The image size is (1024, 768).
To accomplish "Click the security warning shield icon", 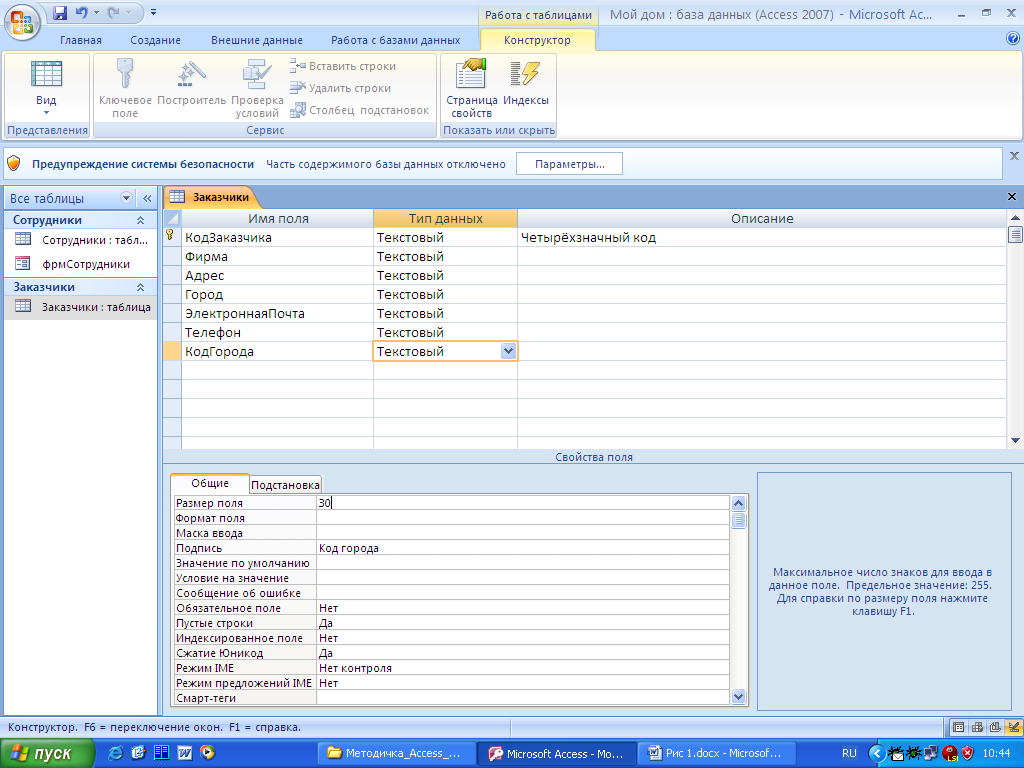I will pos(14,163).
